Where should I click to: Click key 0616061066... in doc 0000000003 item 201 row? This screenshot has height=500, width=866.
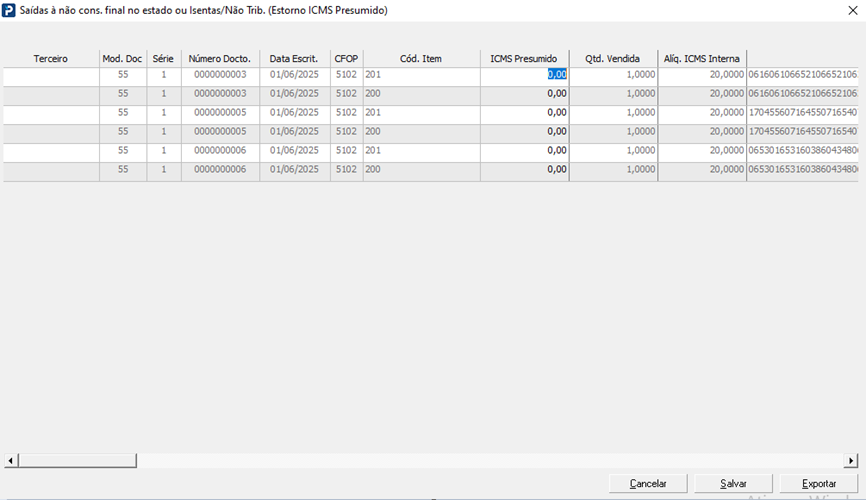(x=802, y=75)
